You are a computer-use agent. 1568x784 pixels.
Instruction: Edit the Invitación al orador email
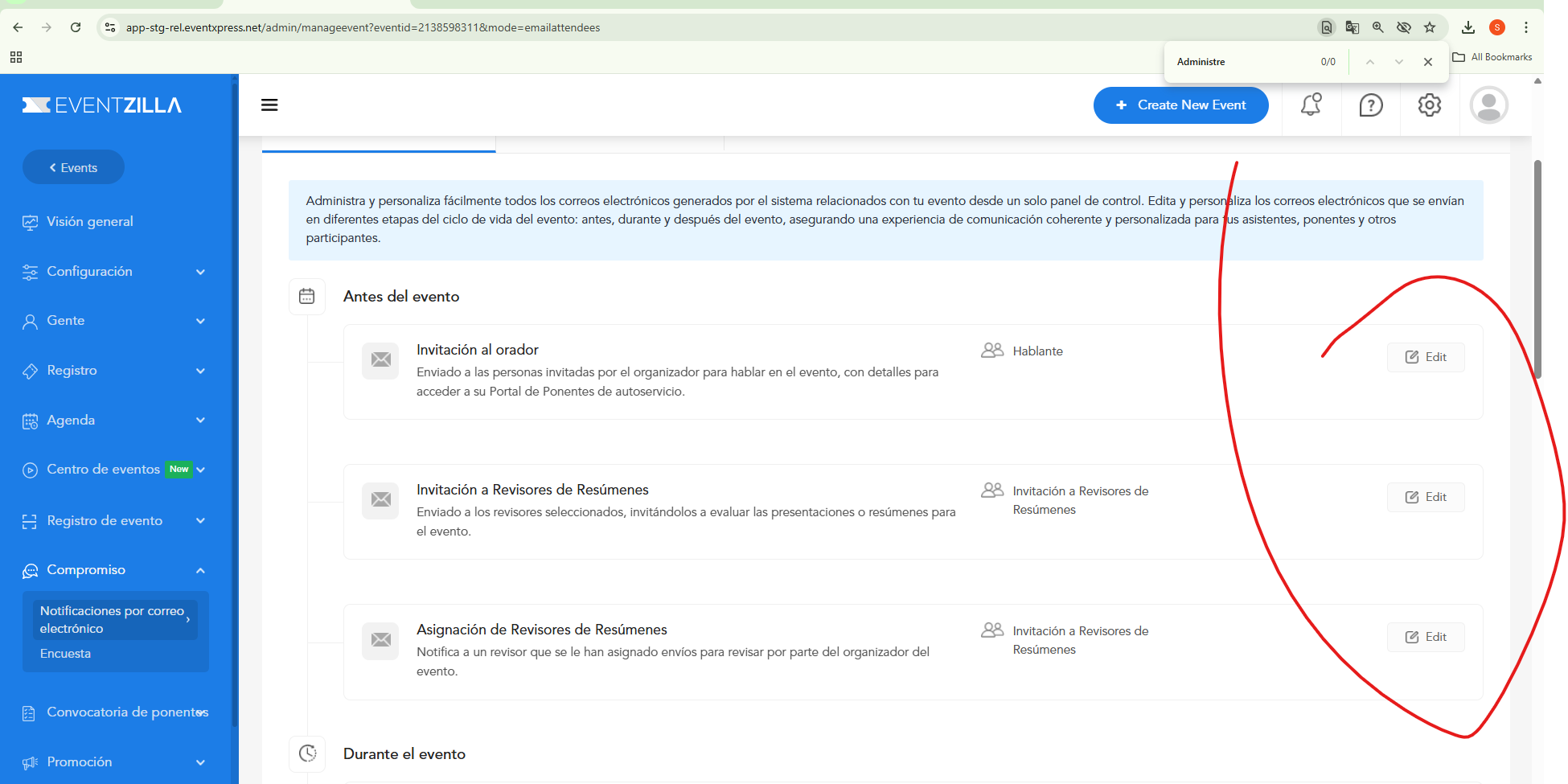(x=1426, y=357)
